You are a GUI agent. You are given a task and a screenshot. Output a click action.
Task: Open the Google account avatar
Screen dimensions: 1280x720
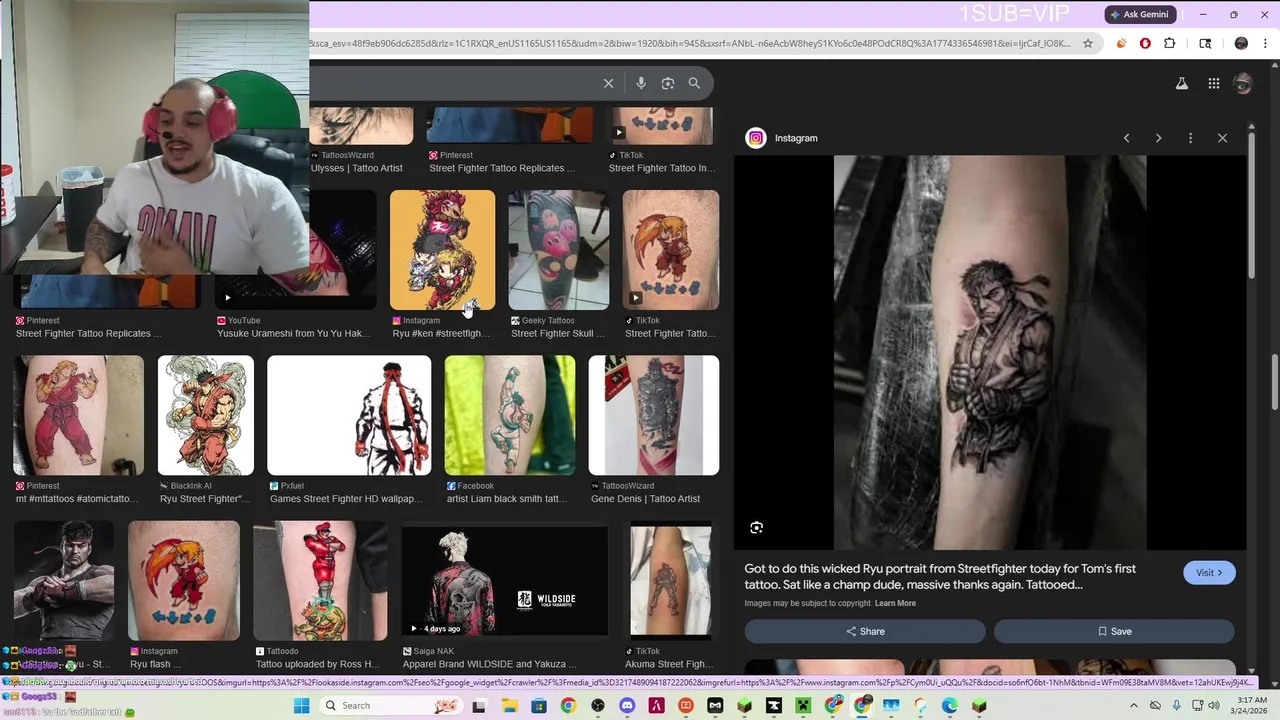tap(1243, 84)
